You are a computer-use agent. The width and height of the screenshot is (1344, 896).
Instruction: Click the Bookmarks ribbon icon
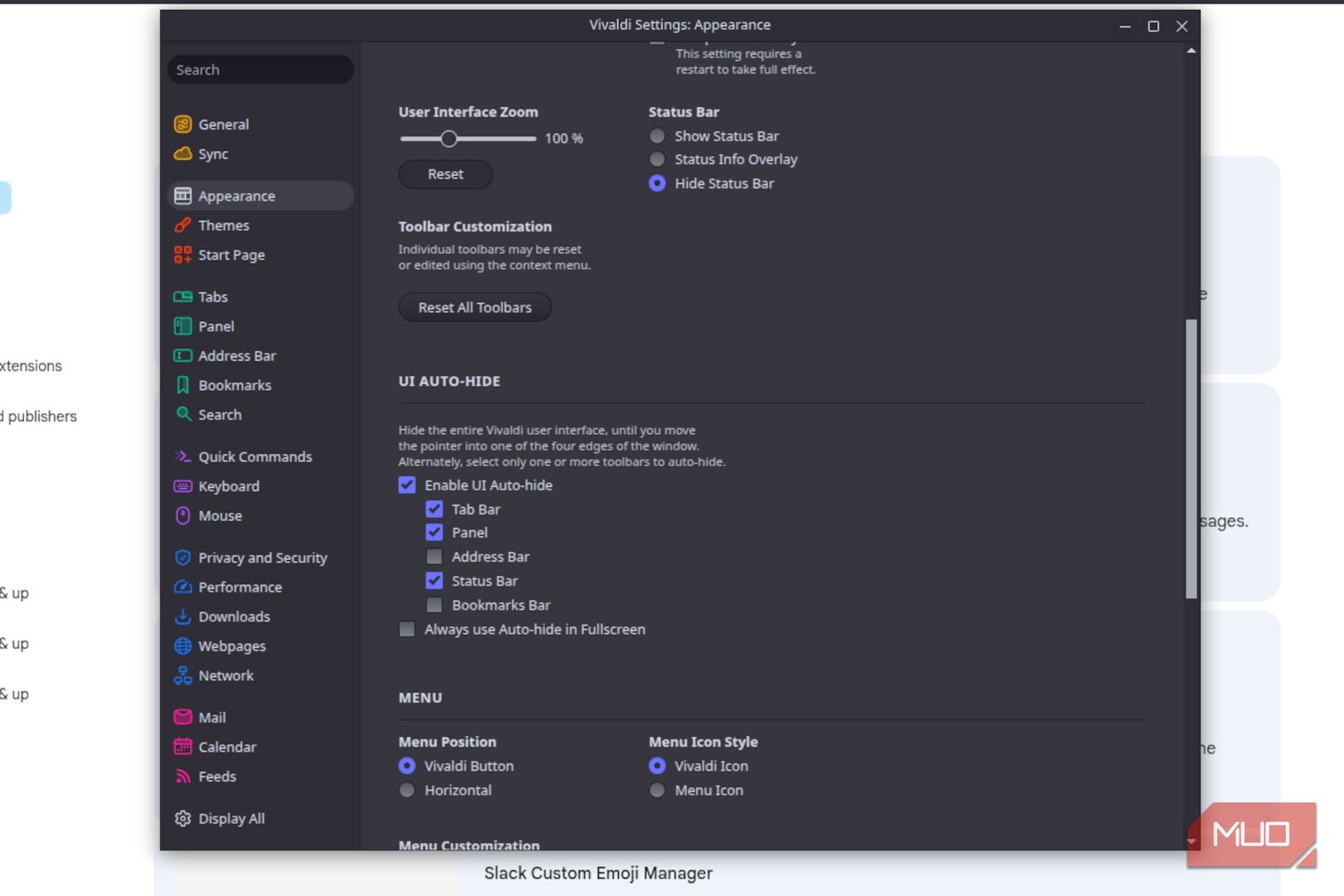pyautogui.click(x=183, y=385)
